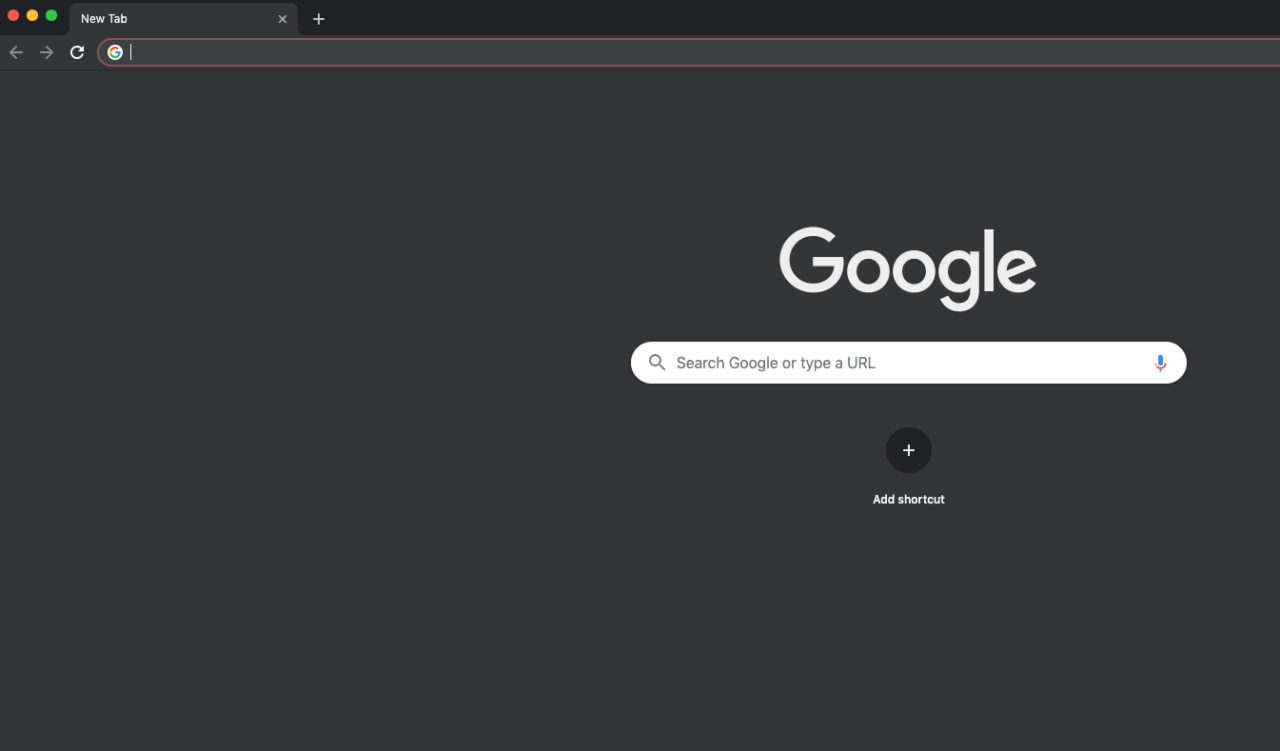Screen dimensions: 1280x751
Task: Close the window using red button
Action: click(14, 15)
